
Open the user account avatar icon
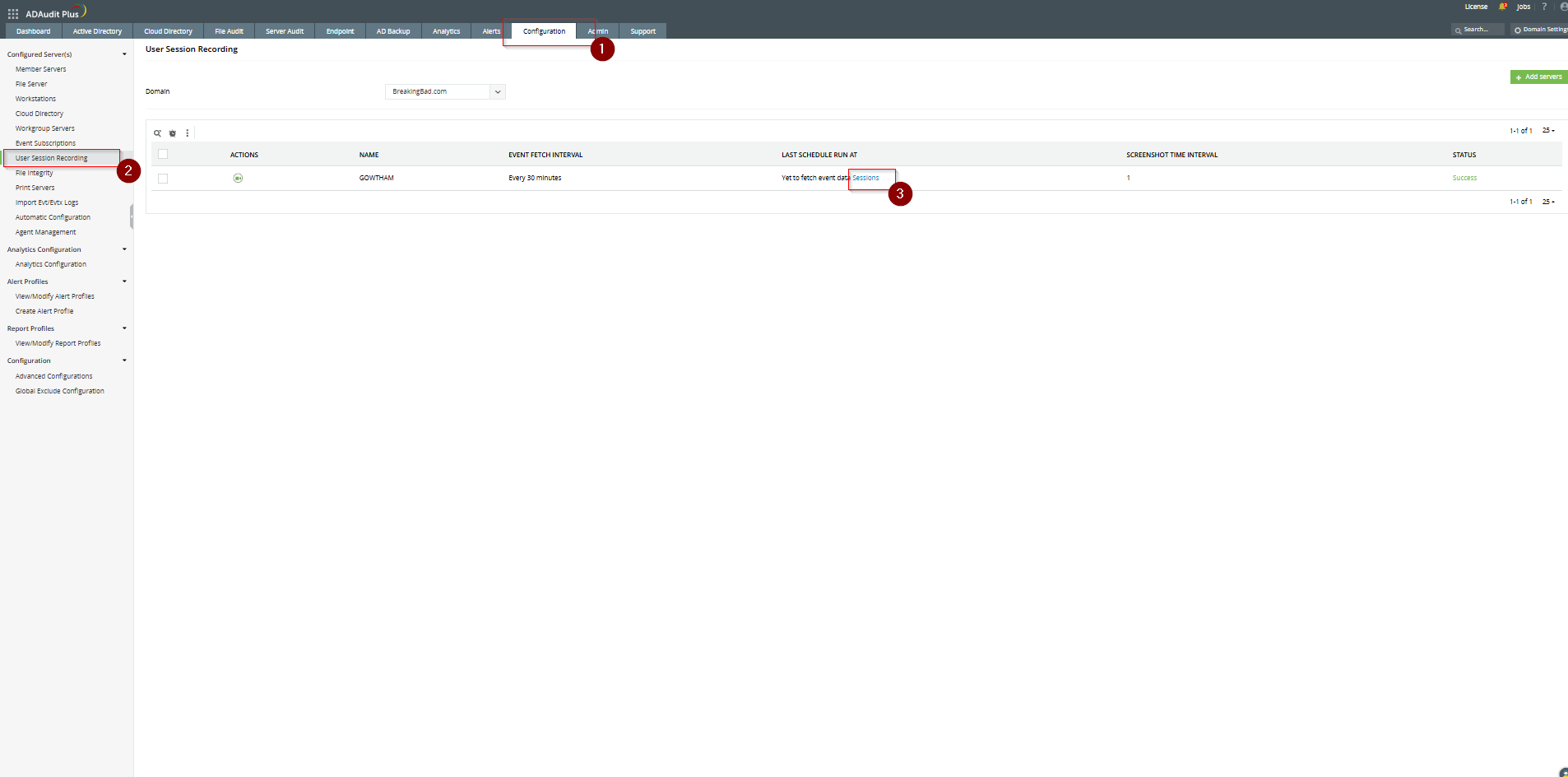click(x=1563, y=7)
